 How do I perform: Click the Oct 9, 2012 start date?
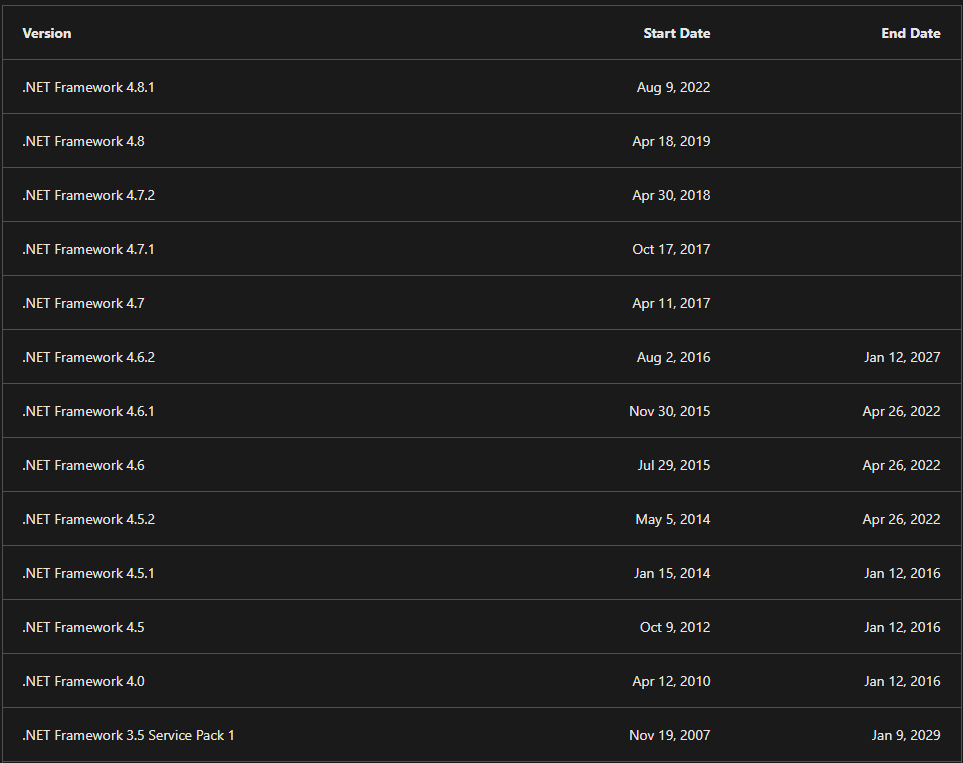[675, 627]
